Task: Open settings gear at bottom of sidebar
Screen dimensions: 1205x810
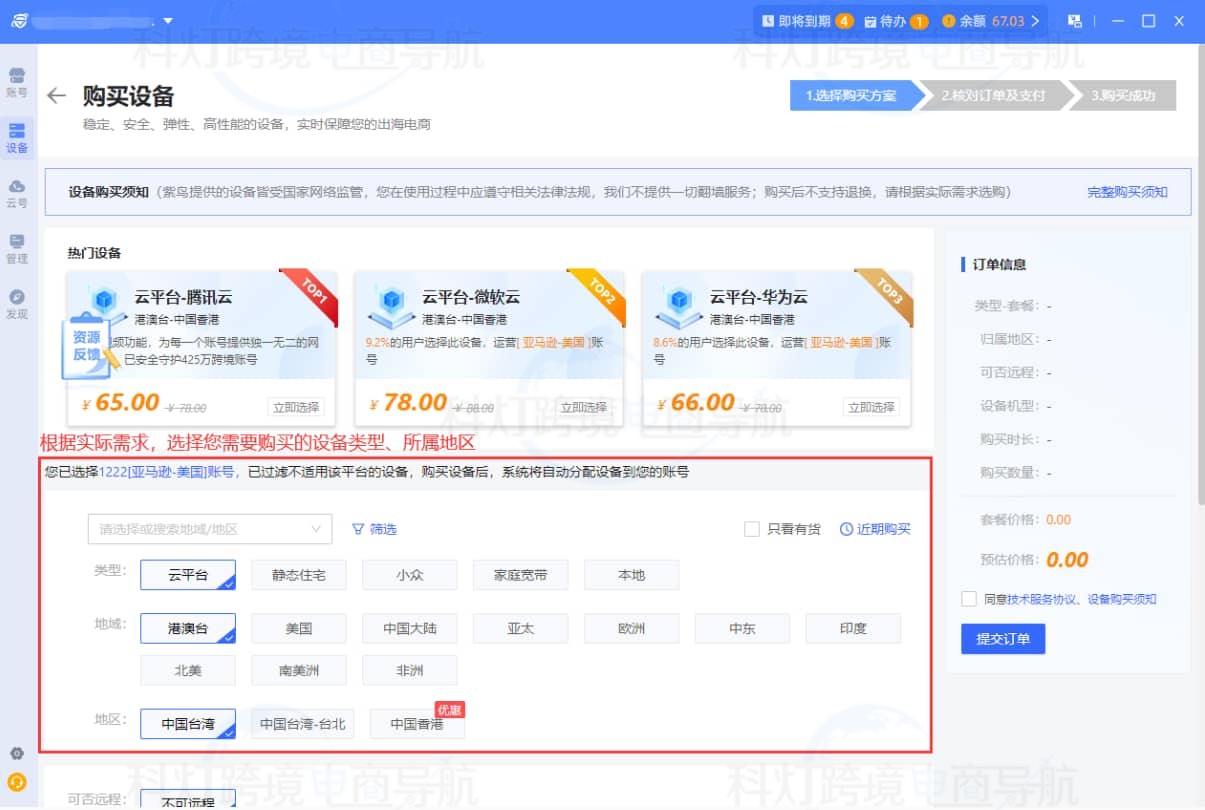Action: tap(16, 754)
